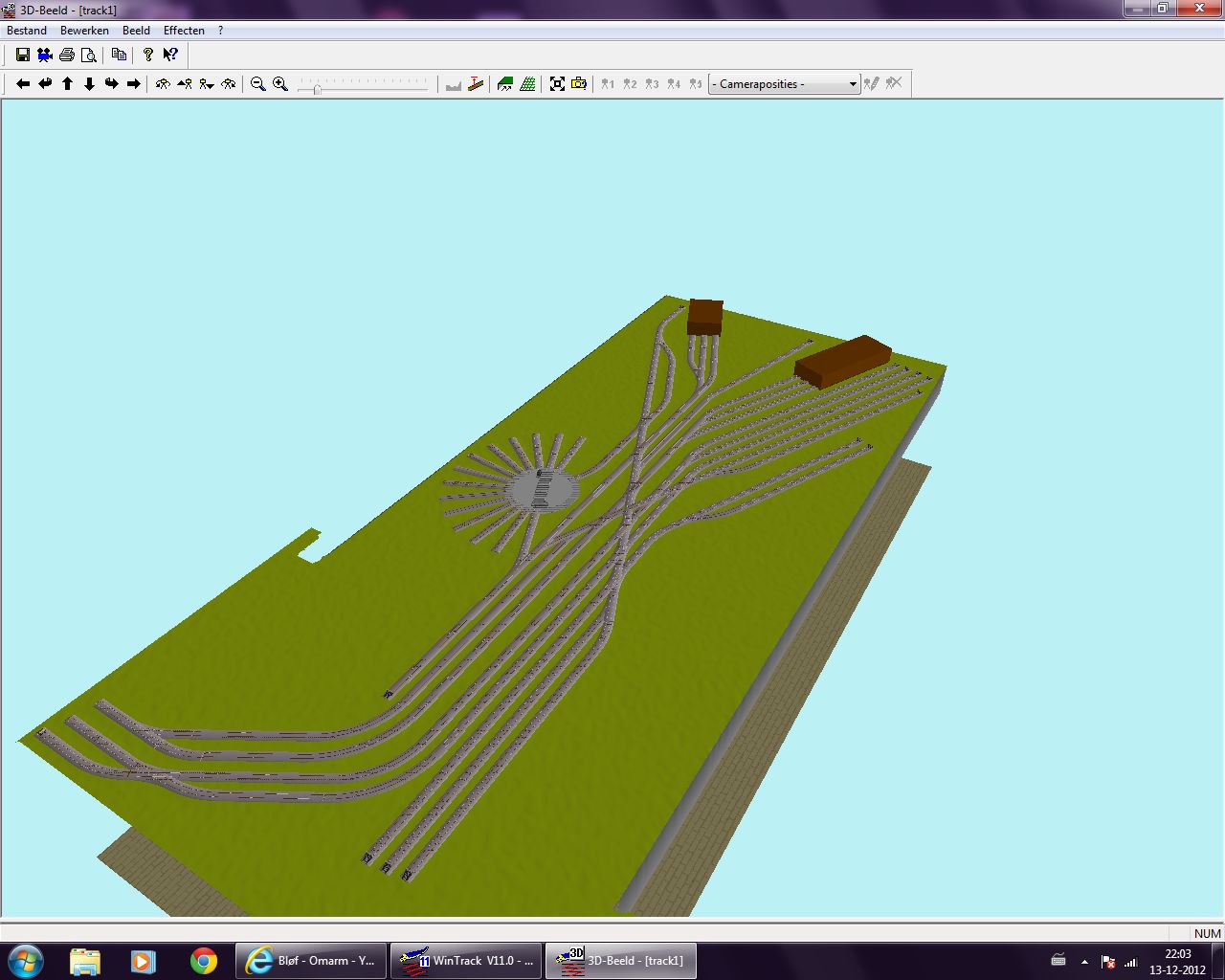
Task: Open the Beeld menu
Action: 136,31
